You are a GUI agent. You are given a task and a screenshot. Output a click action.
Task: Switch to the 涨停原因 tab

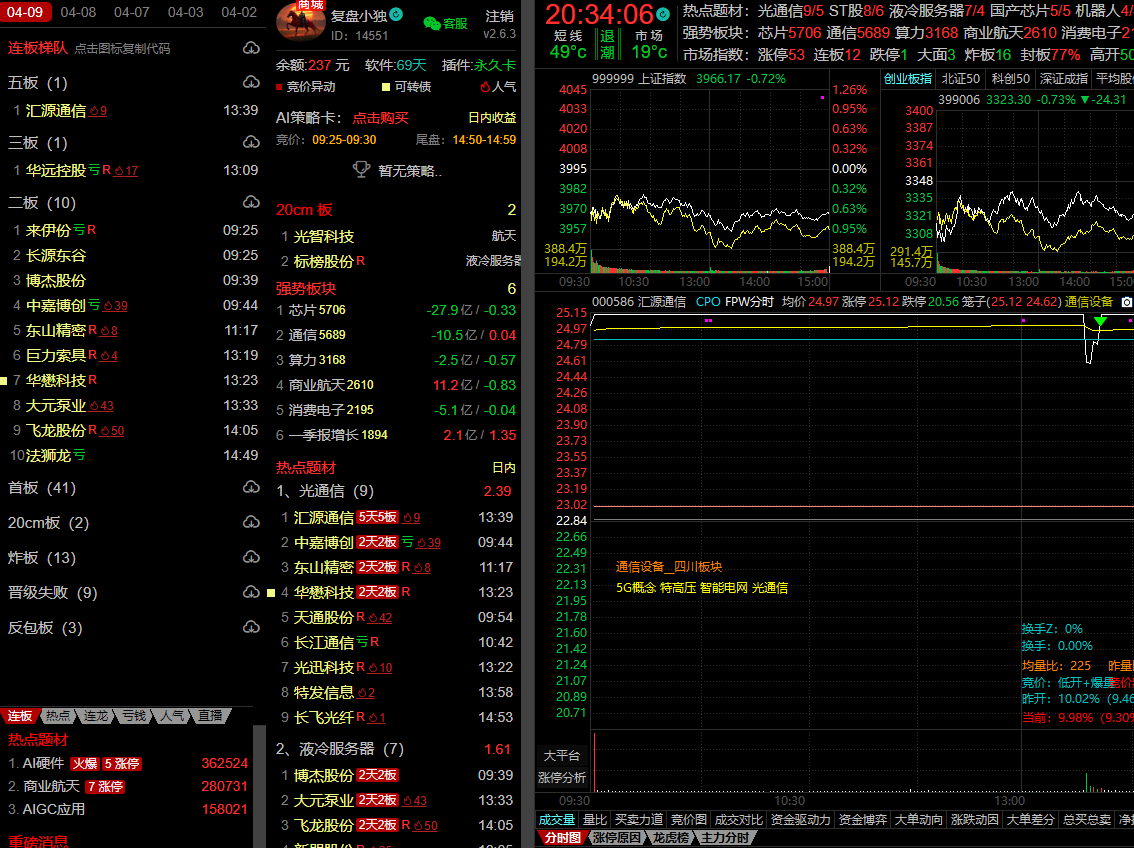tap(615, 838)
